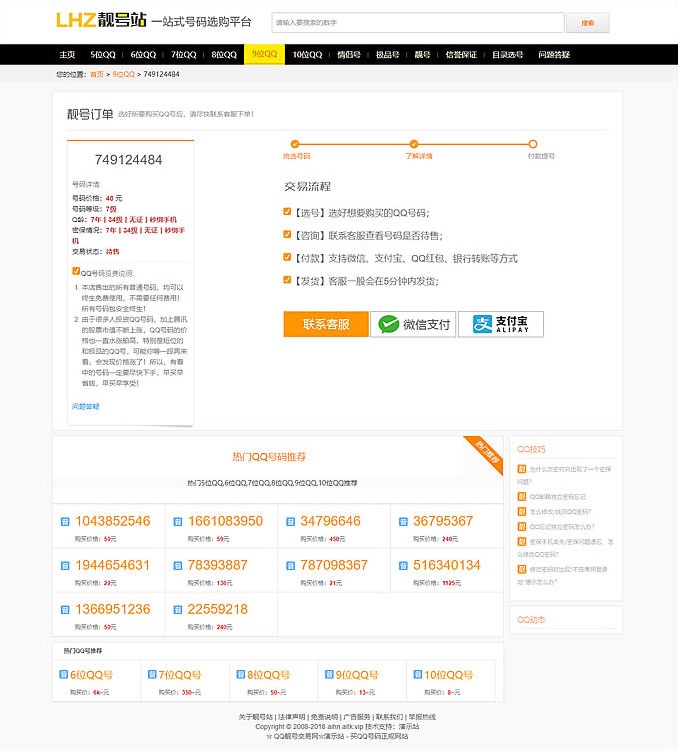Toggle the 【发货】 checkbox

288,281
